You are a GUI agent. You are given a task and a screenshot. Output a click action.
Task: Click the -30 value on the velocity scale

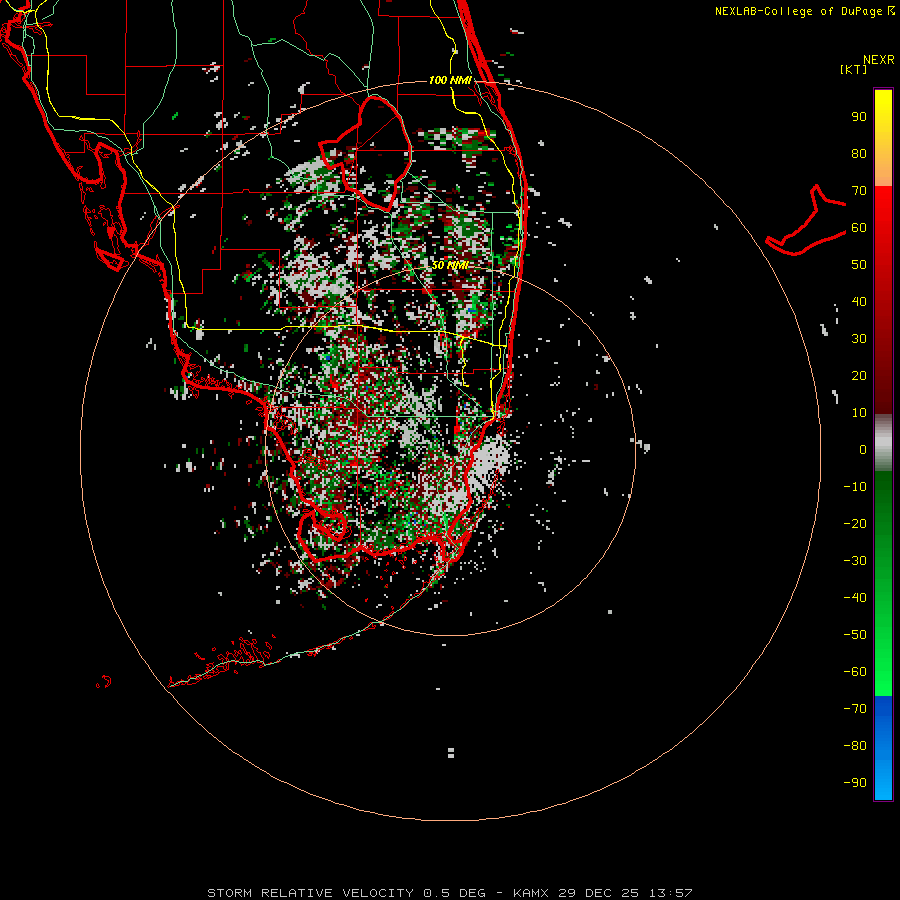pyautogui.click(x=855, y=561)
